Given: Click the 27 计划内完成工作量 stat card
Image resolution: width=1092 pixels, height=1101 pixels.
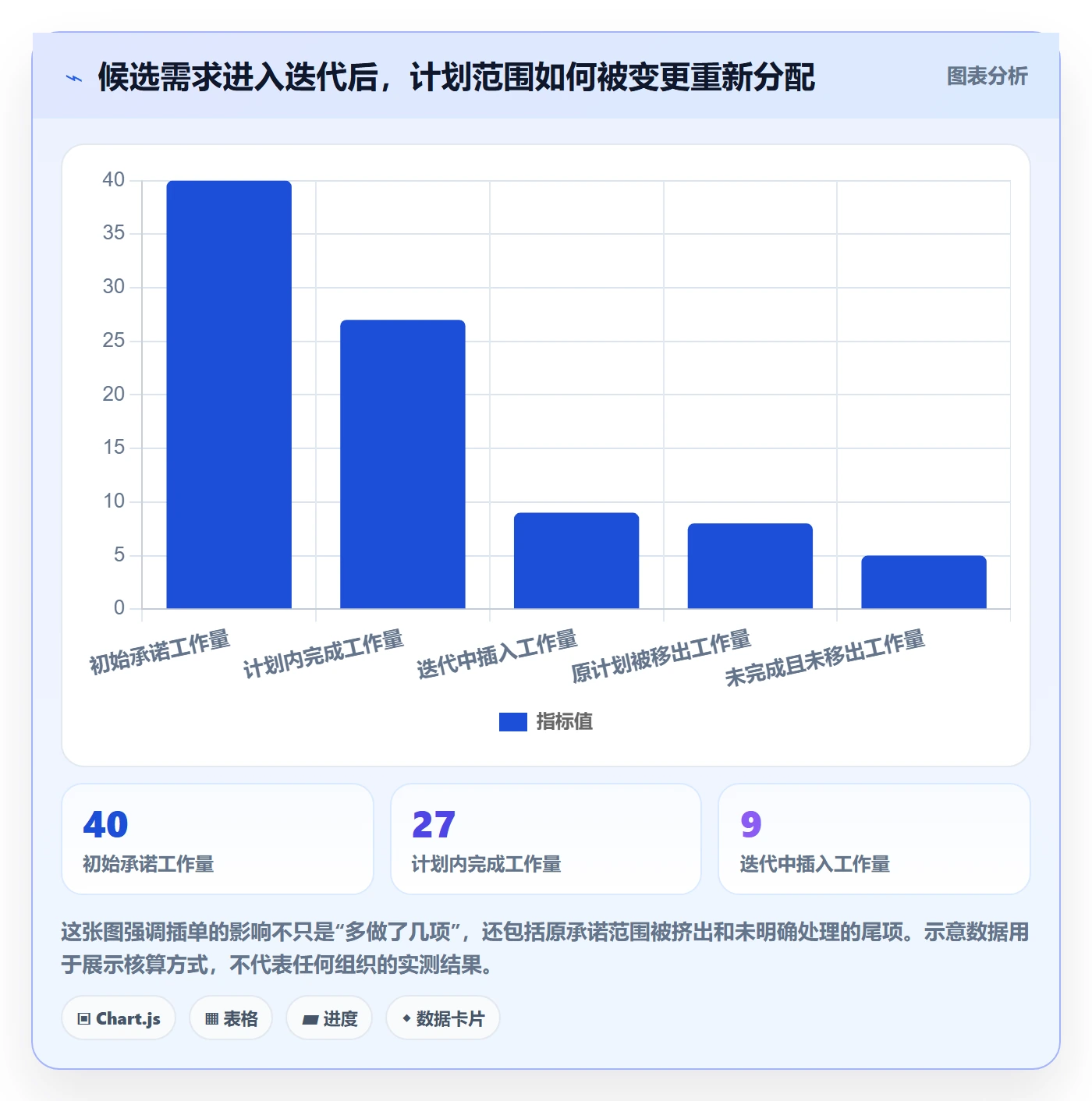Looking at the screenshot, I should pos(546,839).
